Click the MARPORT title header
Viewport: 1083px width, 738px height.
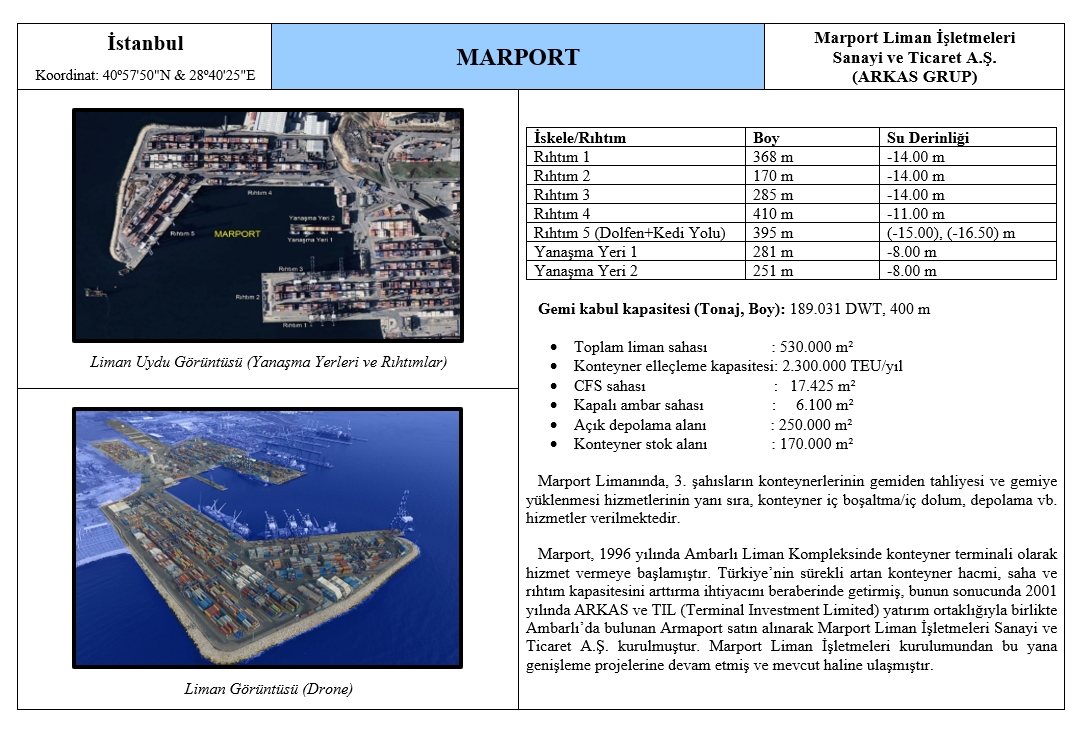click(517, 57)
